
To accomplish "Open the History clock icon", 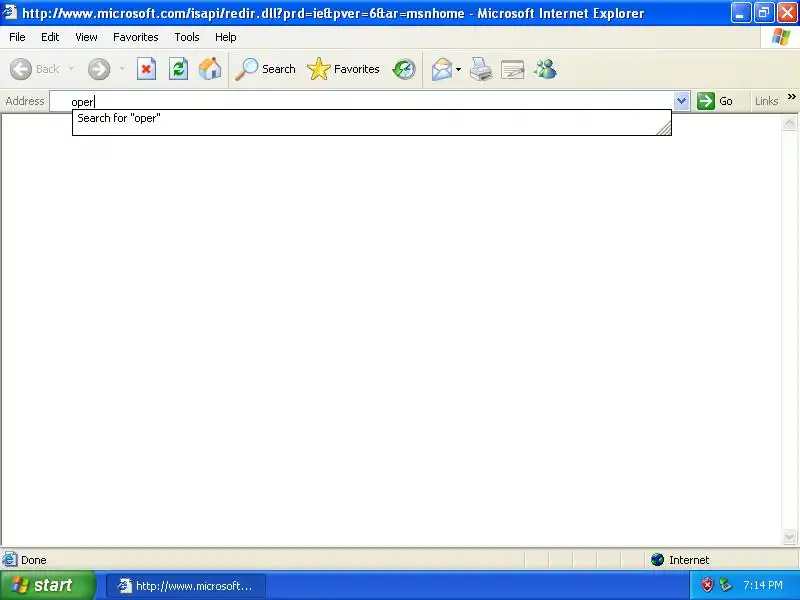I will (404, 69).
